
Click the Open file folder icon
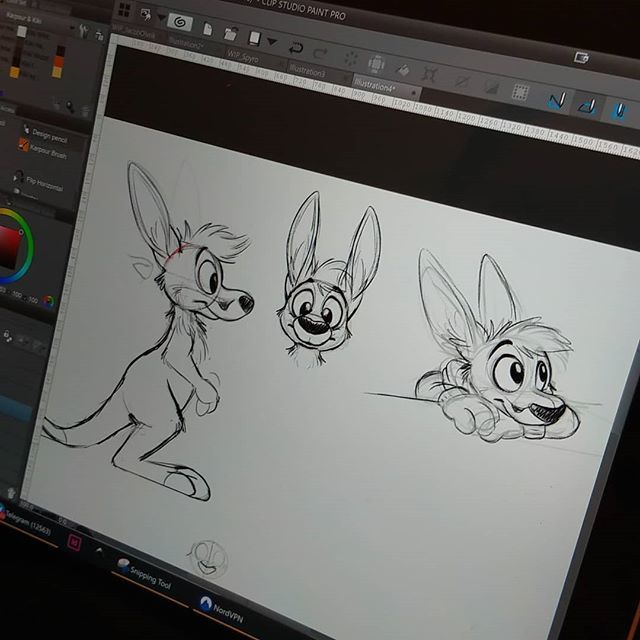230,34
